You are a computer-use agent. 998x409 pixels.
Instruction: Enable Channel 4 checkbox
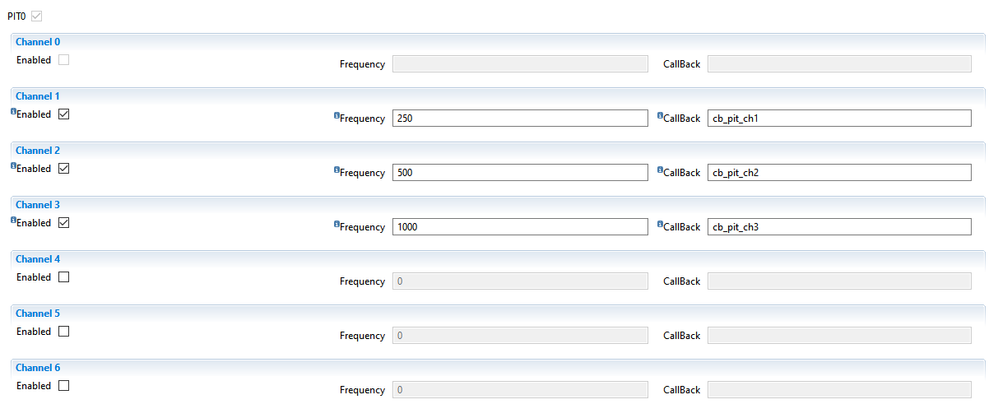click(x=64, y=277)
